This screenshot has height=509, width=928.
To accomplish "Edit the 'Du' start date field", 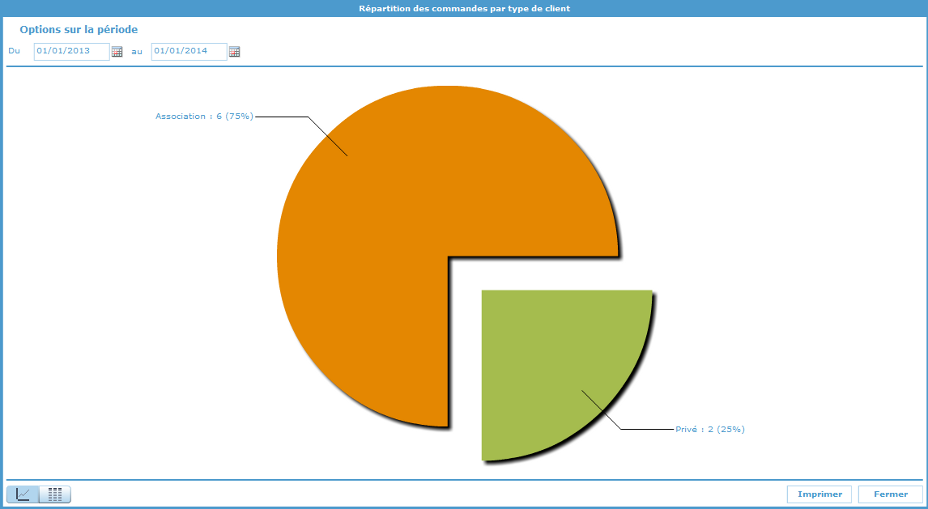I will 72,51.
